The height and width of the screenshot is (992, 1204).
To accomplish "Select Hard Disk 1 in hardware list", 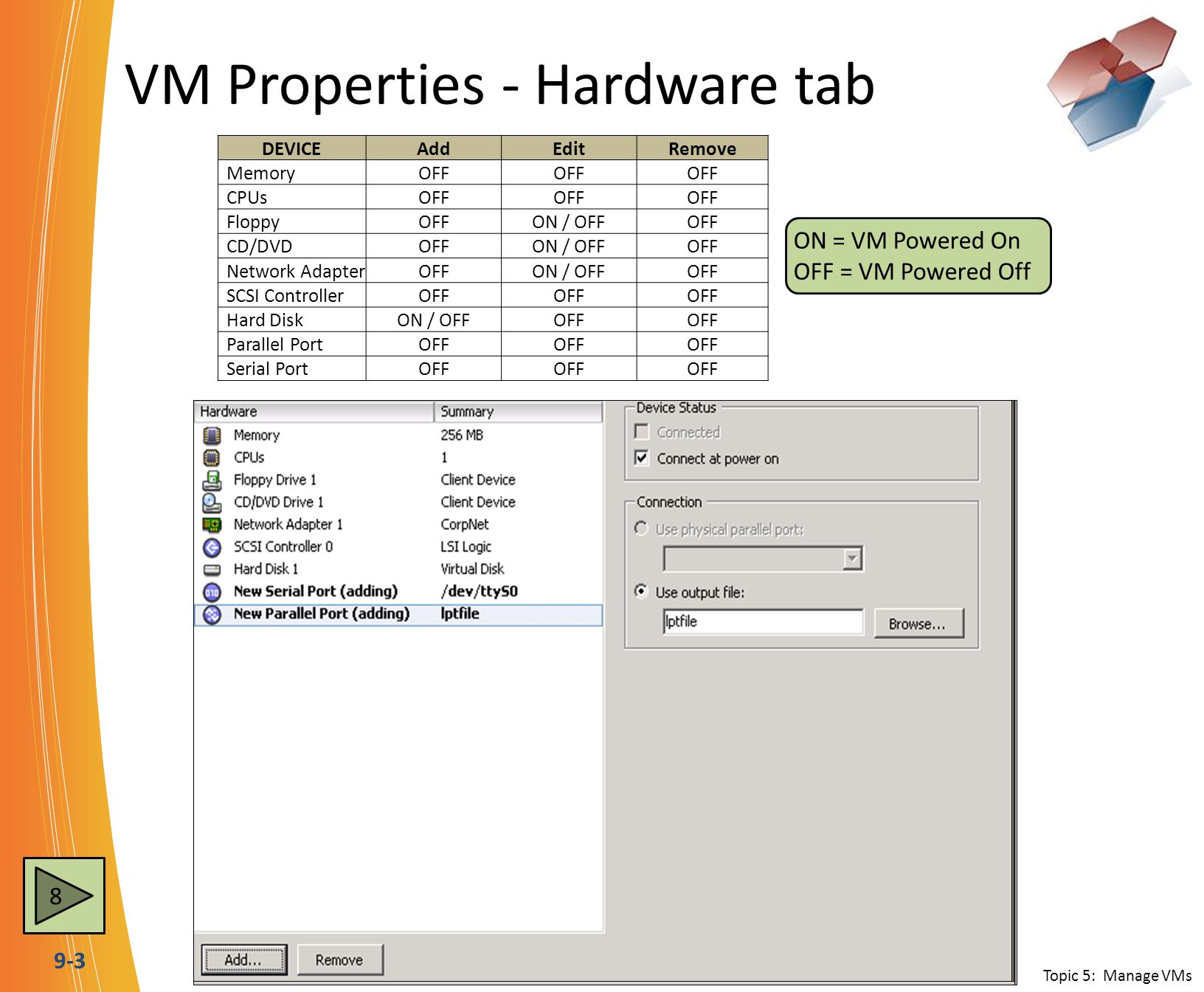I will tap(398, 569).
